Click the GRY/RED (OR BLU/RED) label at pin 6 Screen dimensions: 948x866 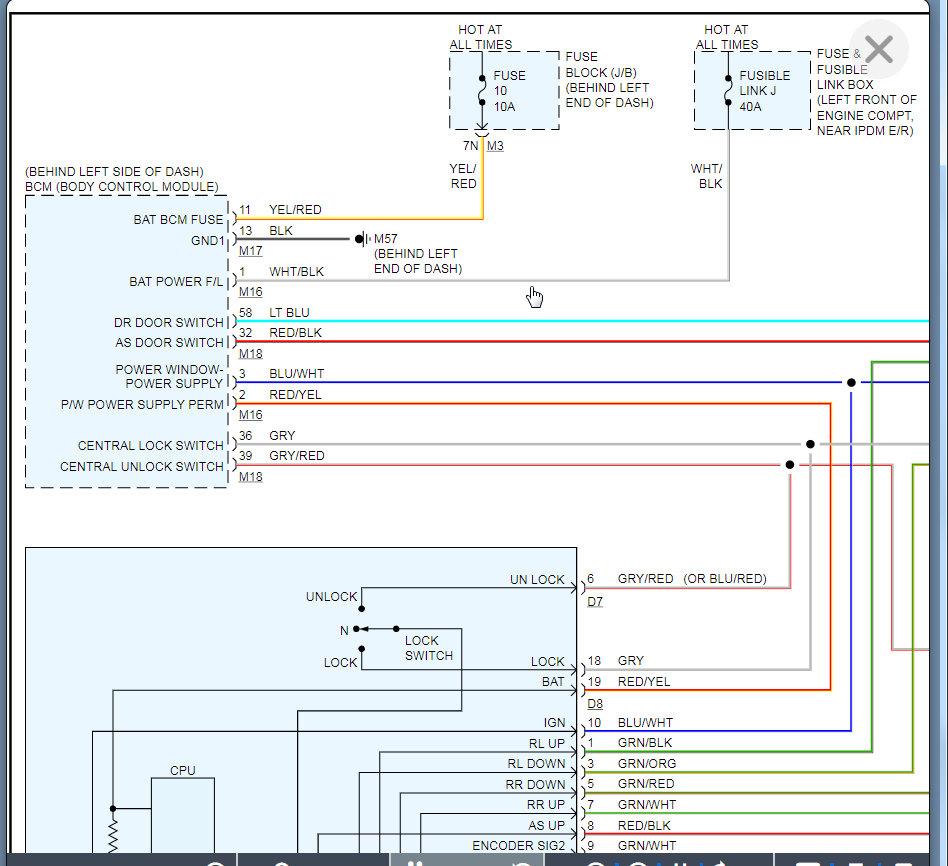tap(692, 579)
